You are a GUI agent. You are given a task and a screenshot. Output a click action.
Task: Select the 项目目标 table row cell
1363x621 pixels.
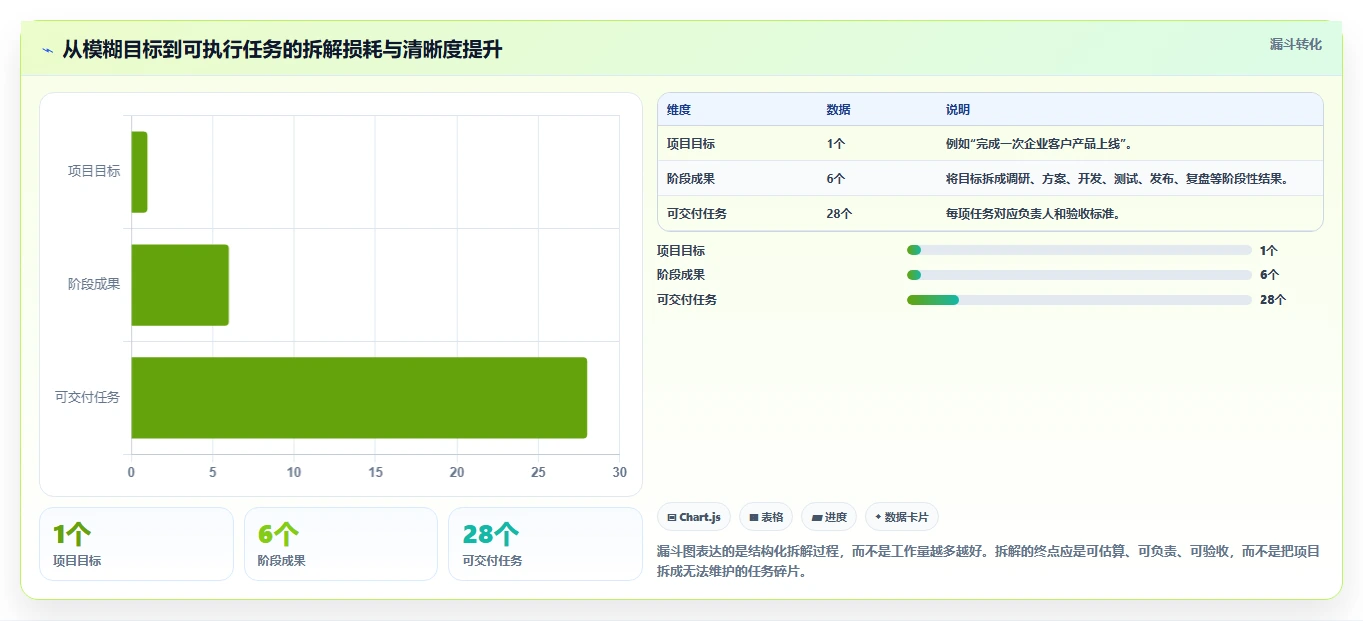coord(691,144)
